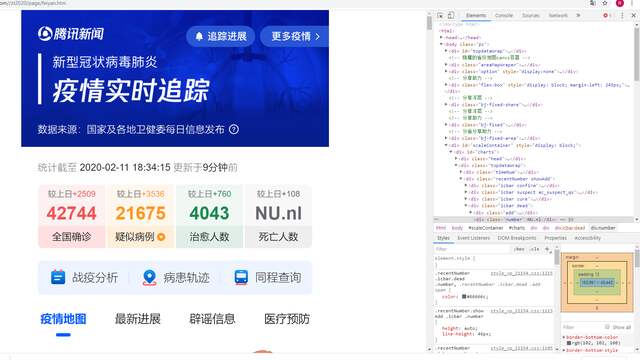Show more DevTools tabs via double chevron

point(578,16)
